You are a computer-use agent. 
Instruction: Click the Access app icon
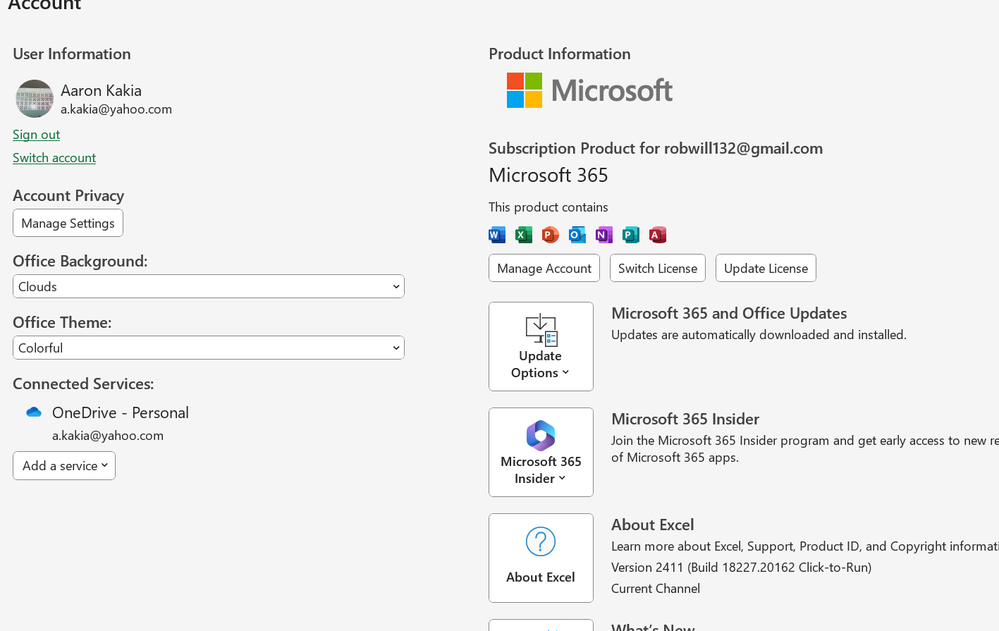658,235
